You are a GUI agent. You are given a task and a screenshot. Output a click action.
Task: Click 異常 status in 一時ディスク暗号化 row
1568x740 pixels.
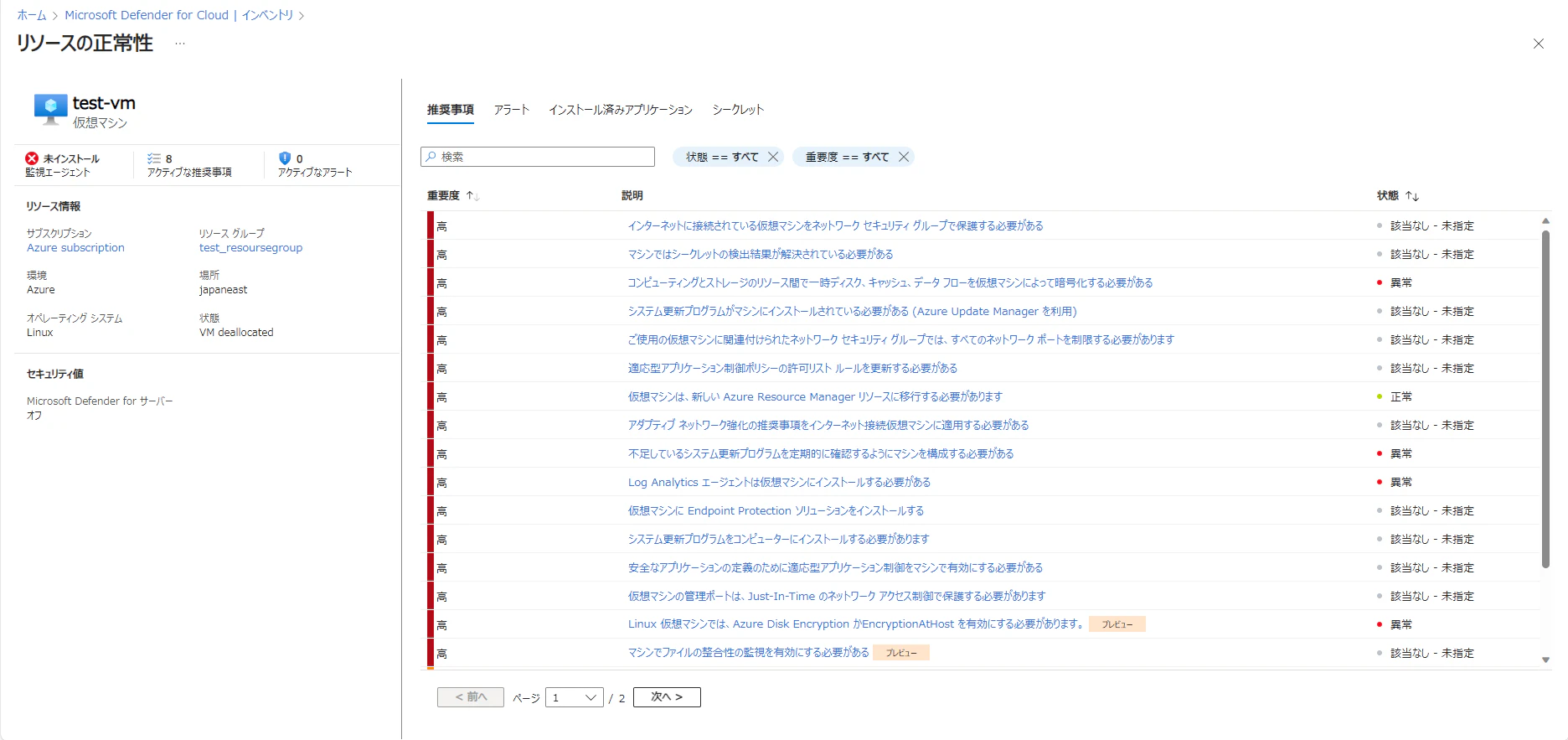[x=1401, y=282]
